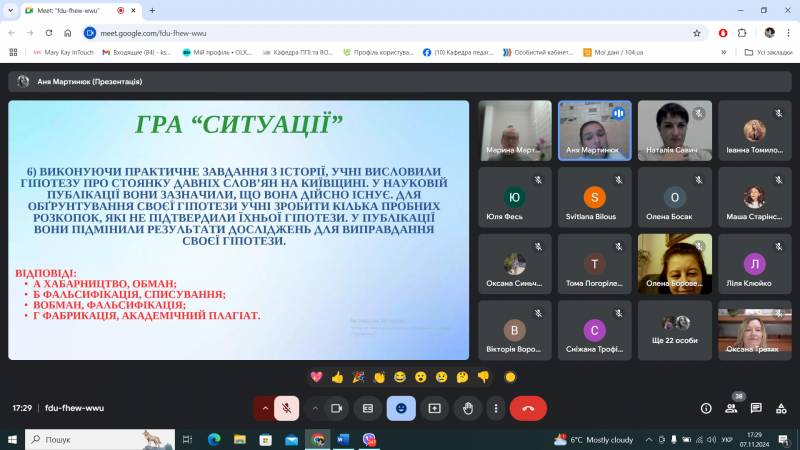800x450 pixels.
Task: Open the present screen option
Action: click(435, 408)
